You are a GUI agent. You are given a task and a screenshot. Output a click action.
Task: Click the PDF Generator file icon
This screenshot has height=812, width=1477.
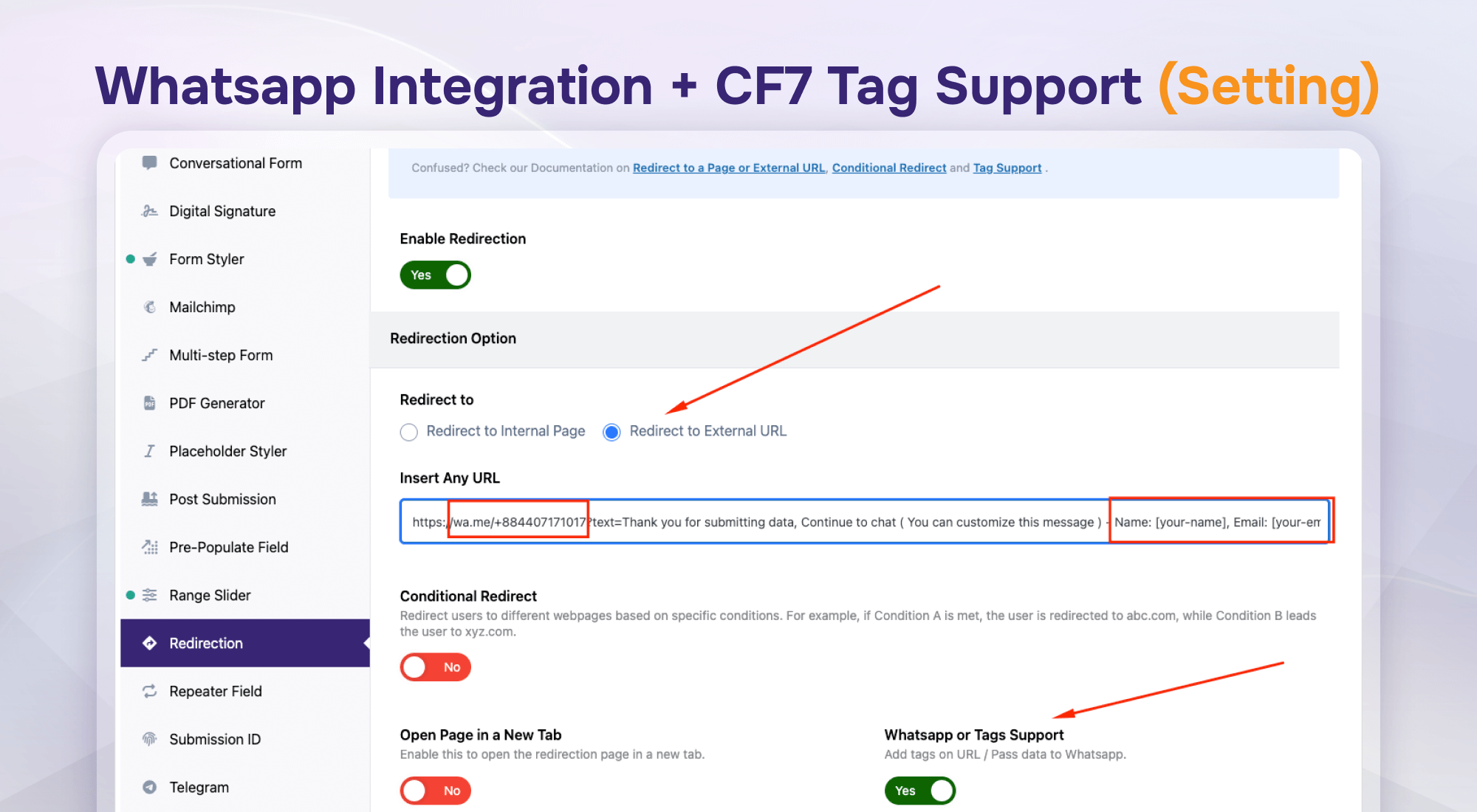(149, 403)
